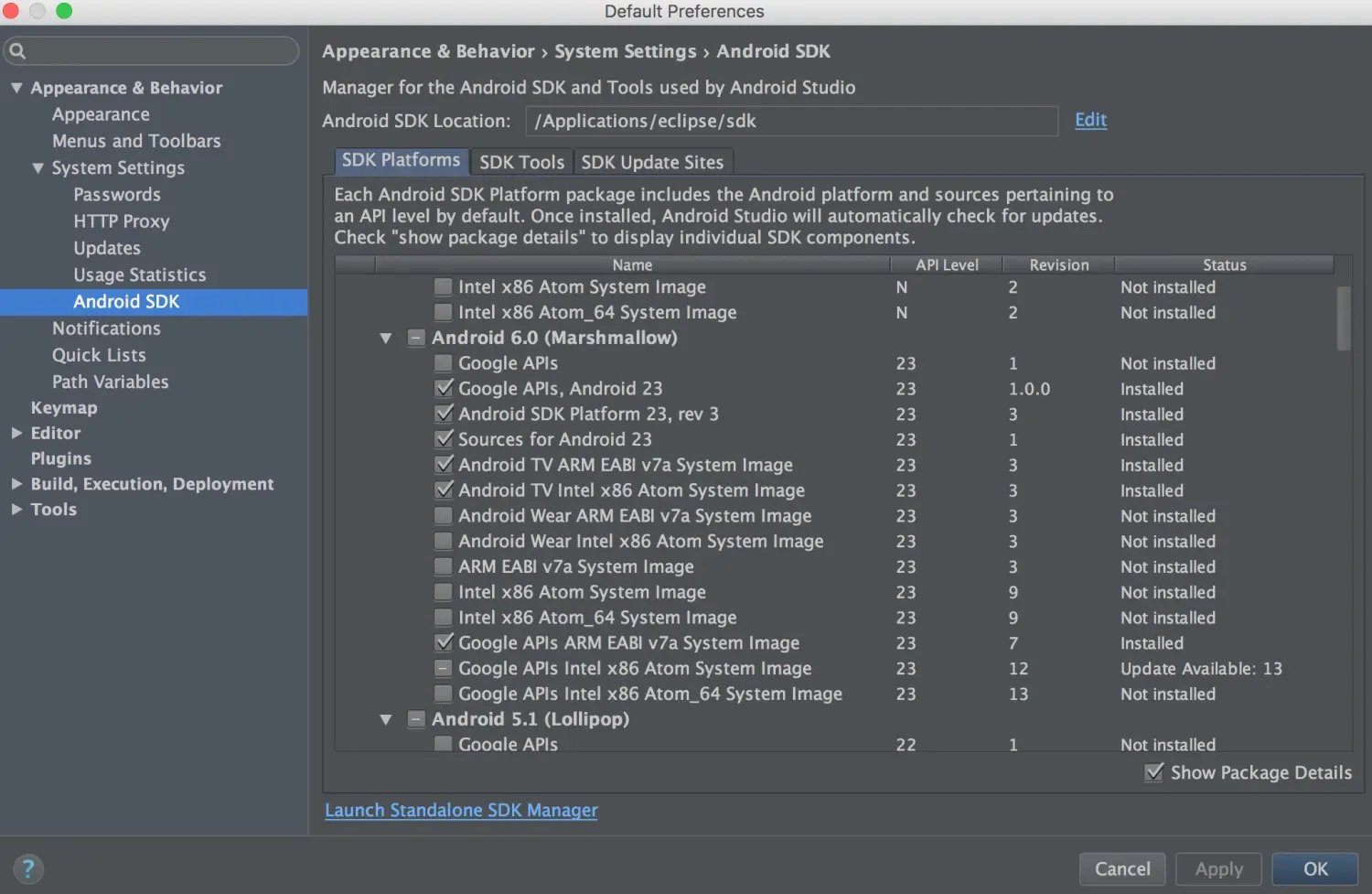Click revision value 1.0.0
Screen dimensions: 1372x894
tap(1029, 389)
